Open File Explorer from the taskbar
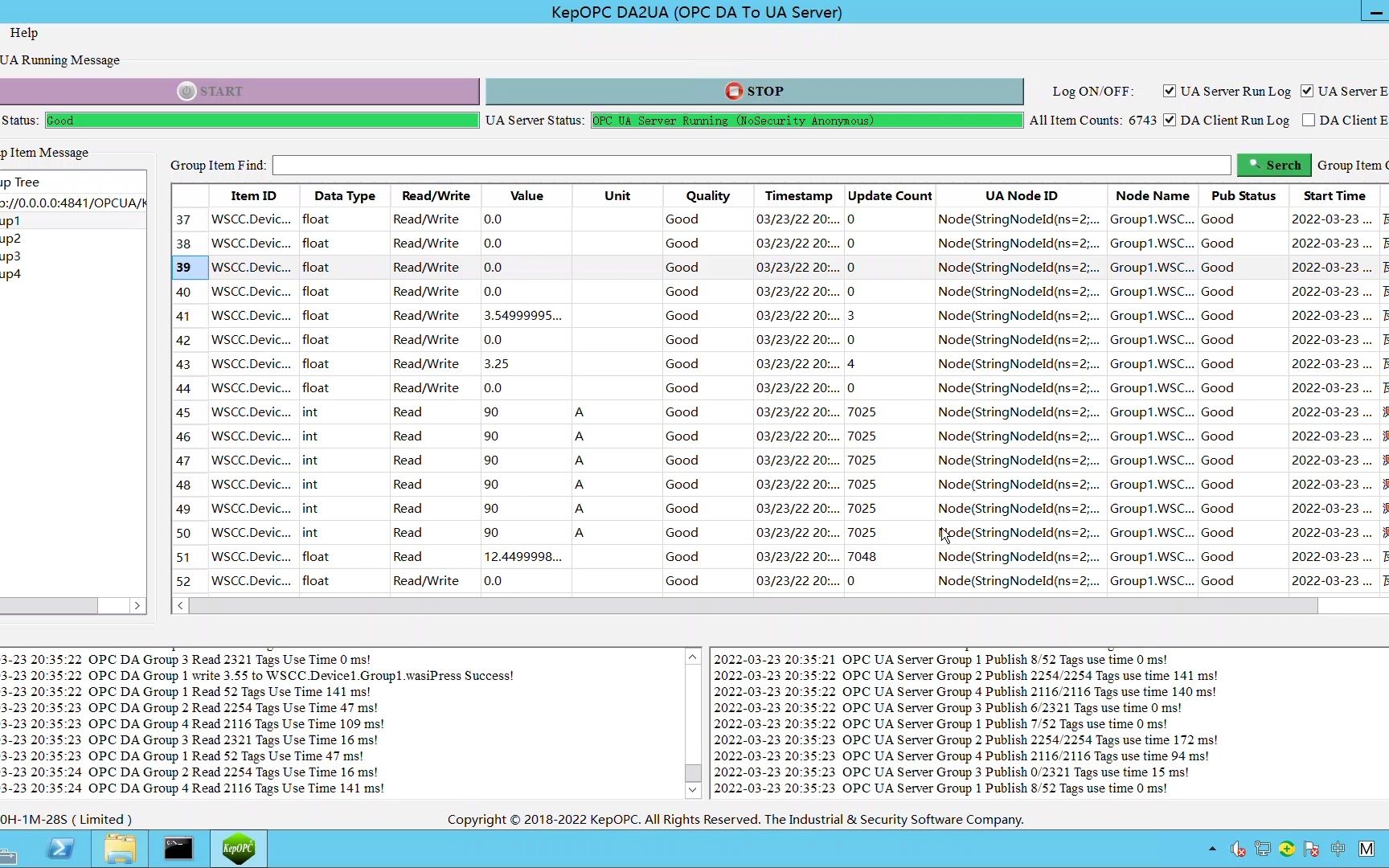The height and width of the screenshot is (868, 1389). 120,849
